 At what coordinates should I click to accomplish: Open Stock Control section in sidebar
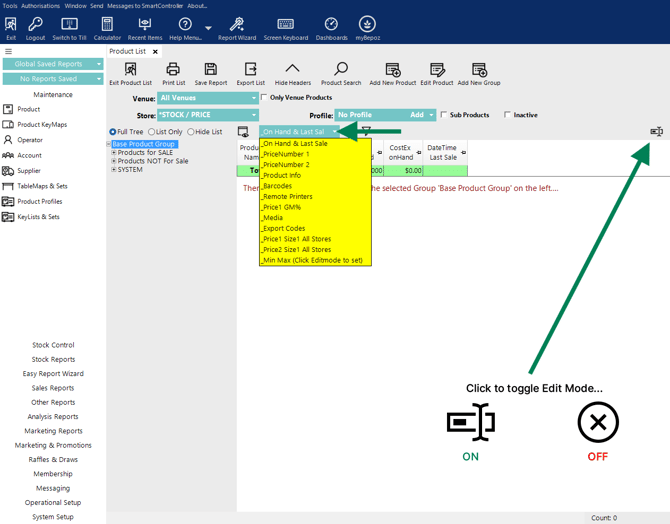coord(53,345)
